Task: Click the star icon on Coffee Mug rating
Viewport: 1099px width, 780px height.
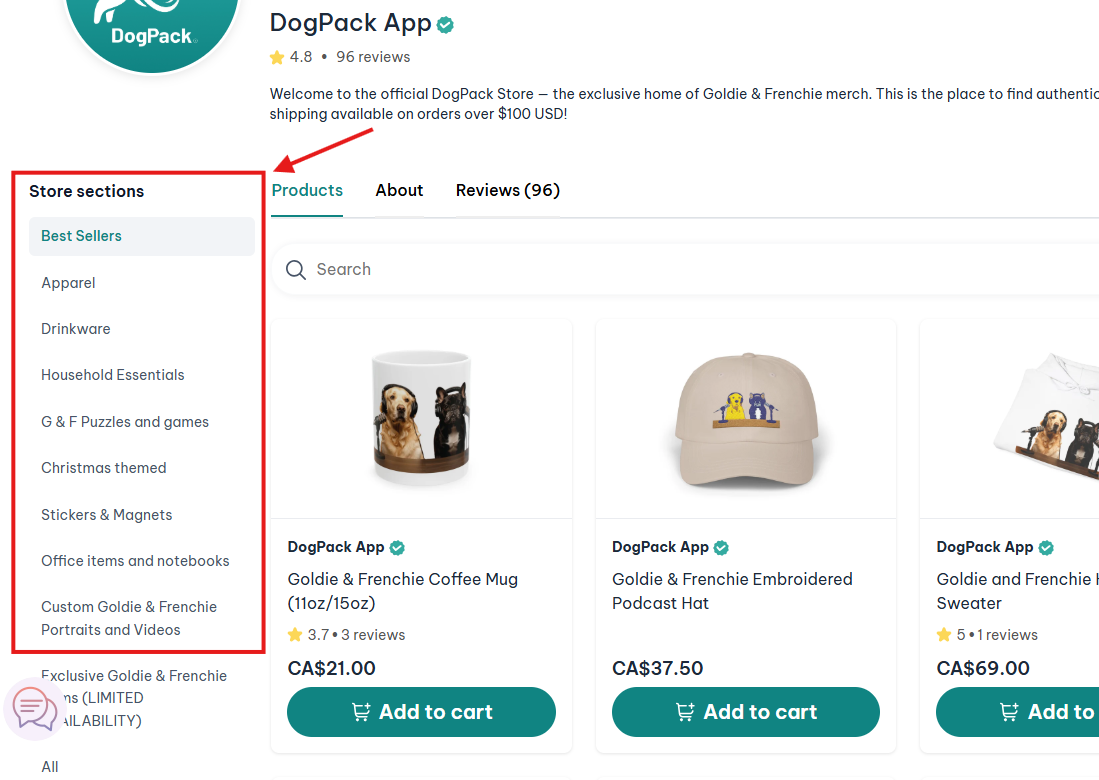Action: pos(295,635)
